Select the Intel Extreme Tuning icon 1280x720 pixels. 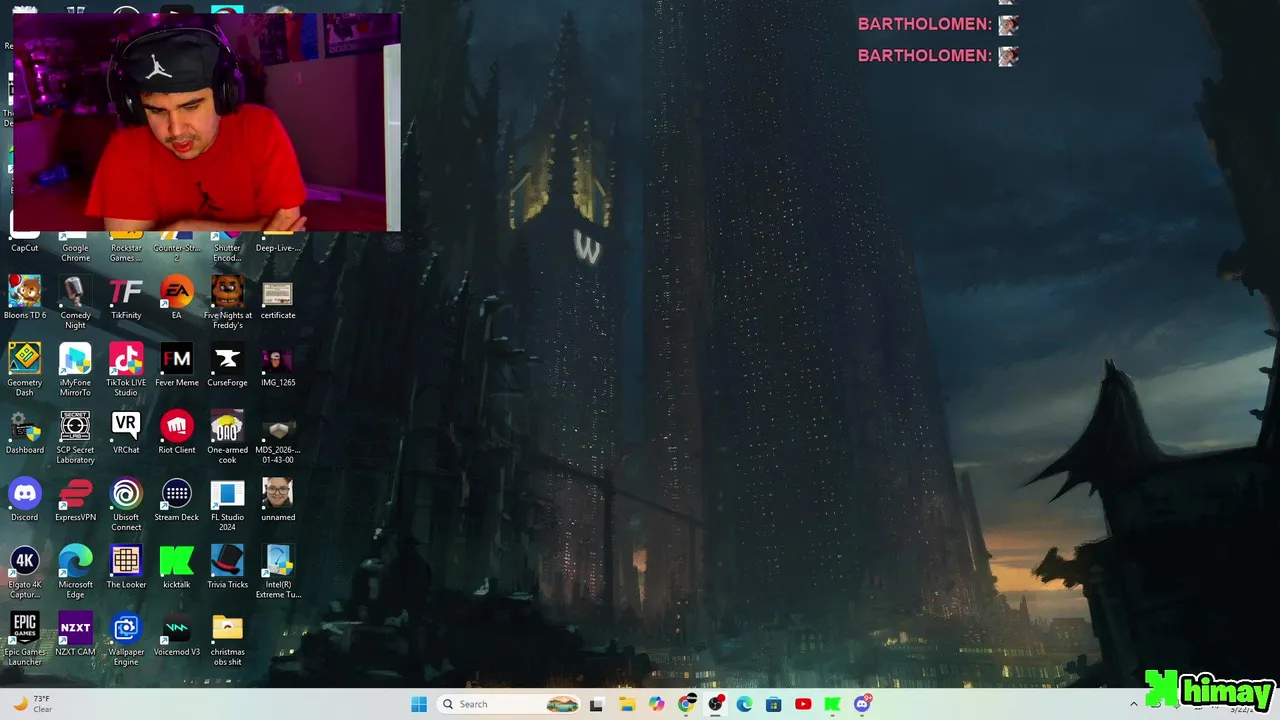click(x=278, y=573)
